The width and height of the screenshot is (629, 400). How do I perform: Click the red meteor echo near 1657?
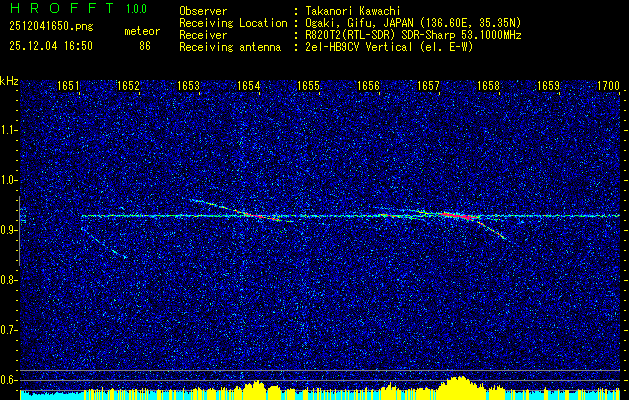tap(458, 216)
